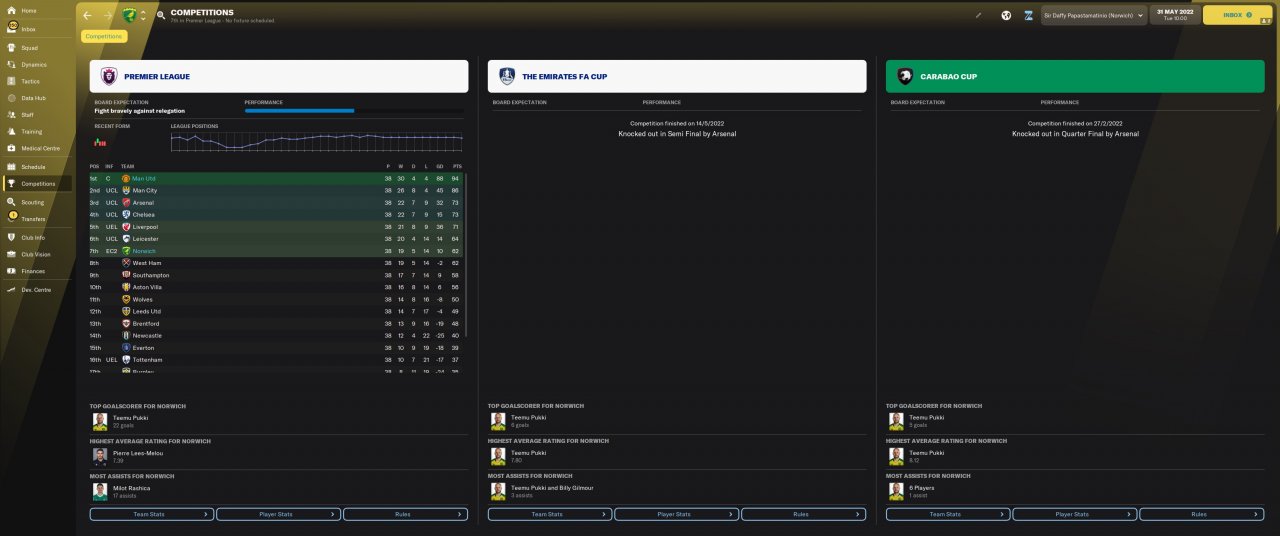Open Club Vision in the sidebar
The height and width of the screenshot is (536, 1280).
[x=36, y=254]
